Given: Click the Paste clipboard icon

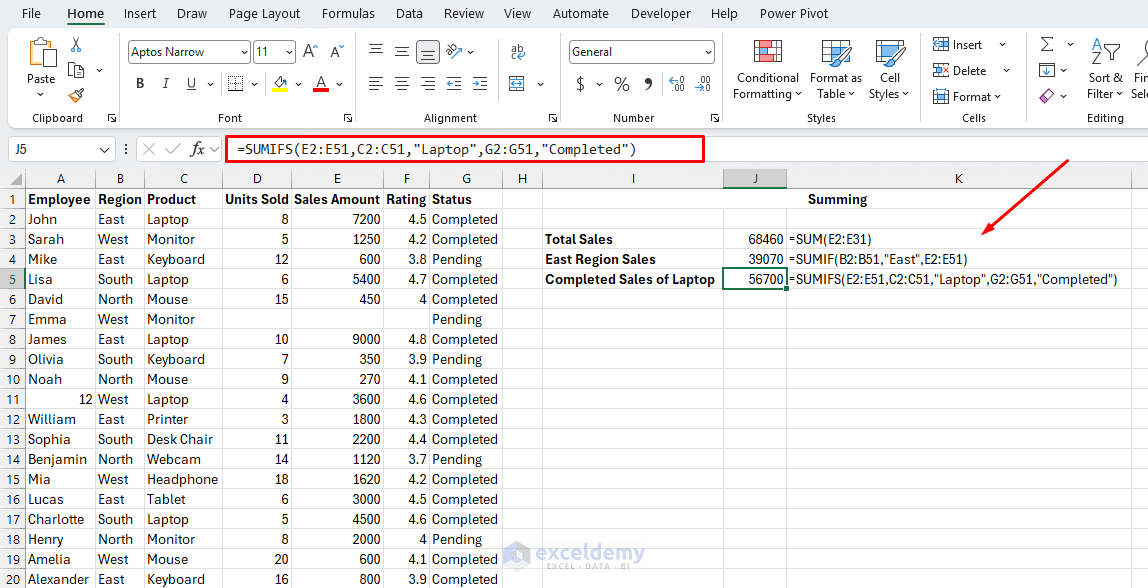Looking at the screenshot, I should (x=41, y=53).
